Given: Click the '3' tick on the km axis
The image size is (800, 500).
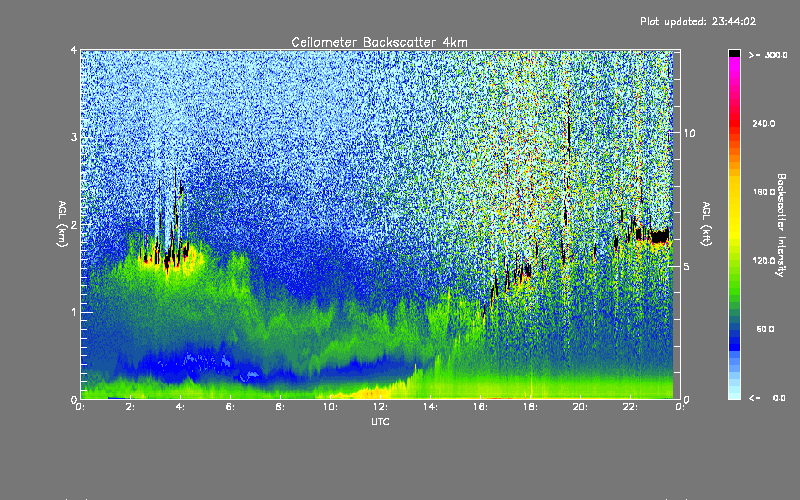Looking at the screenshot, I should coord(74,137).
